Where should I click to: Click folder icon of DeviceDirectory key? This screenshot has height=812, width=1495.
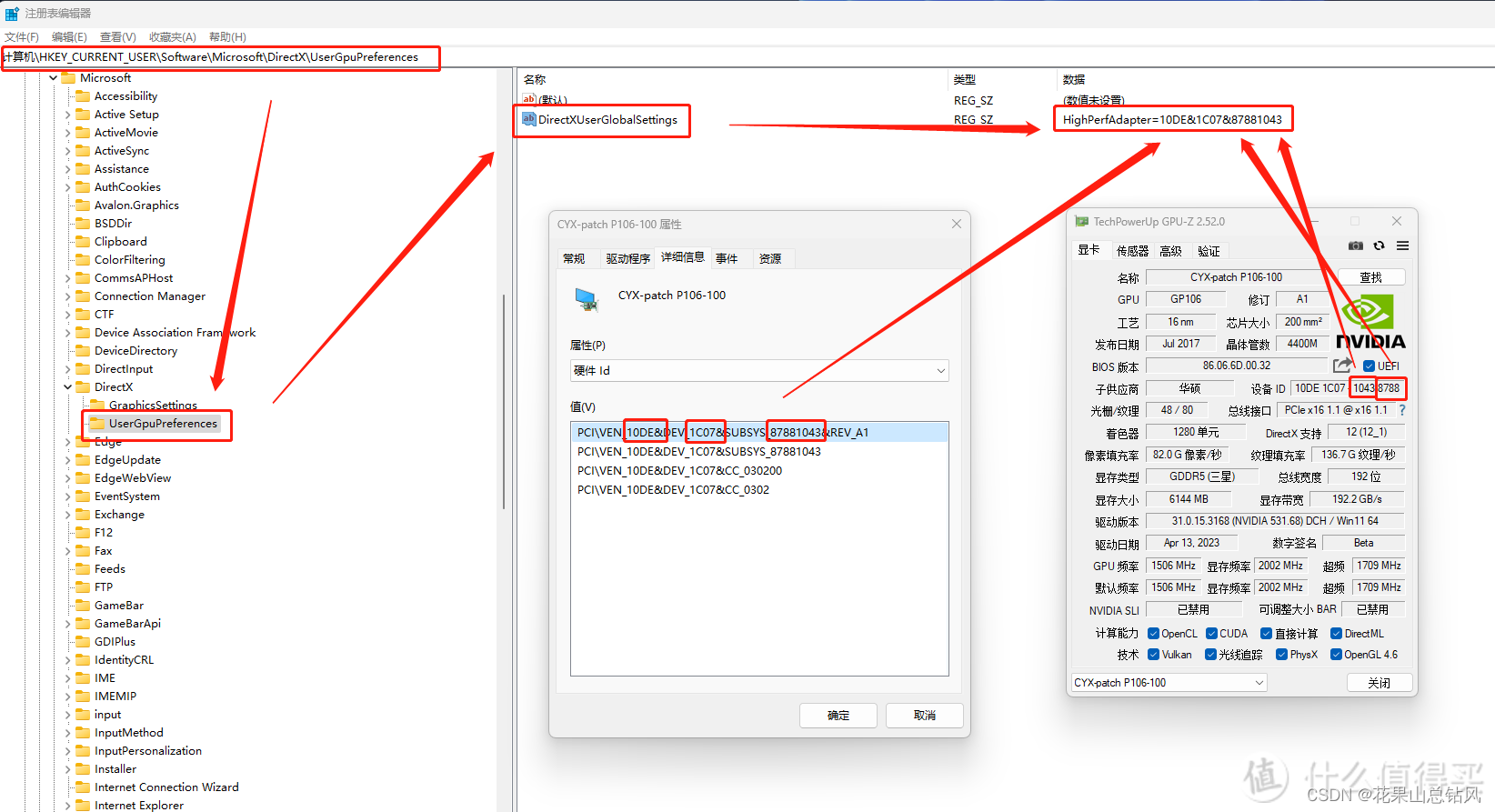click(83, 350)
